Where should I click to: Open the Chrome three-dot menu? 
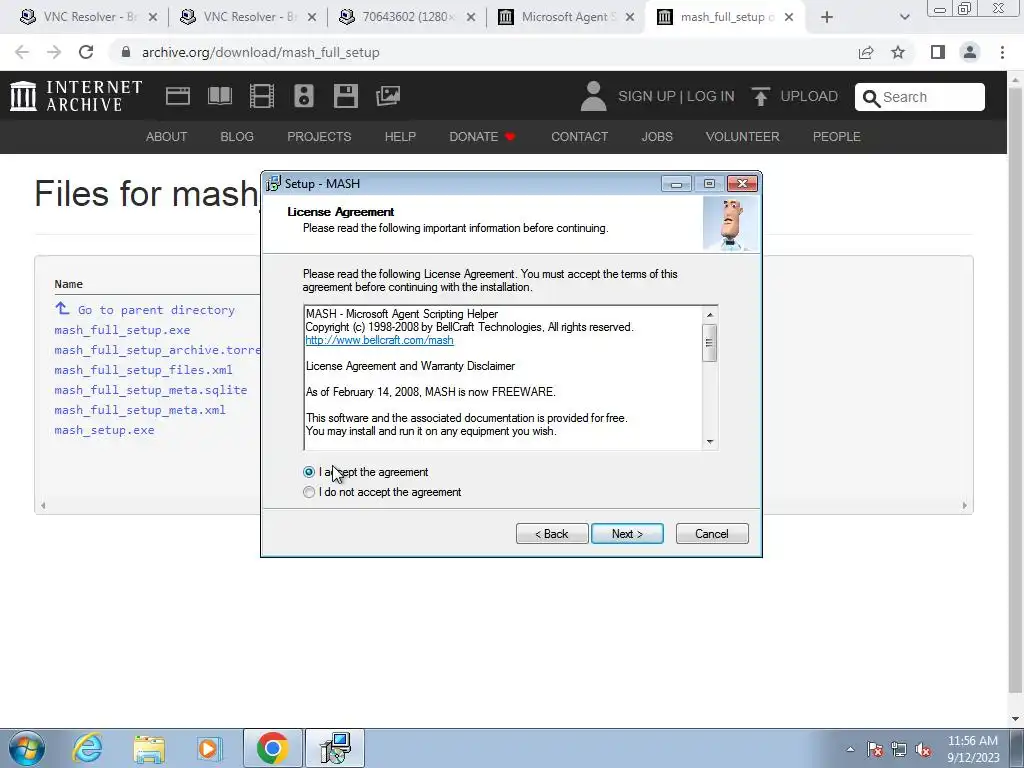tap(1002, 52)
